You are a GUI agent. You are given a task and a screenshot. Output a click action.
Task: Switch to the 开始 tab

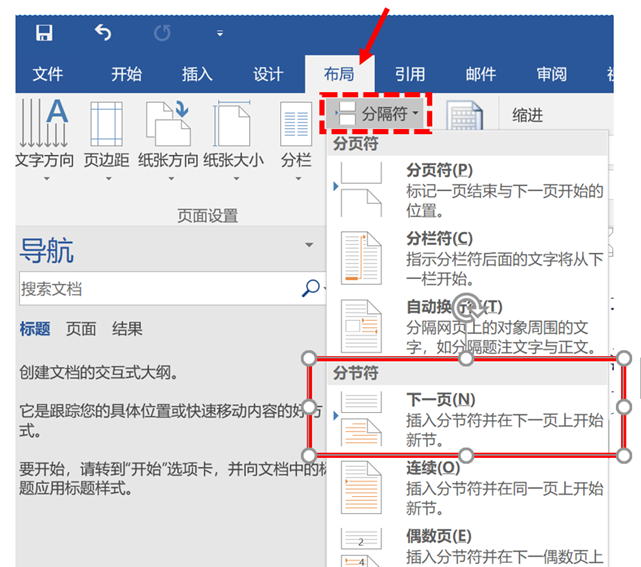(x=126, y=74)
